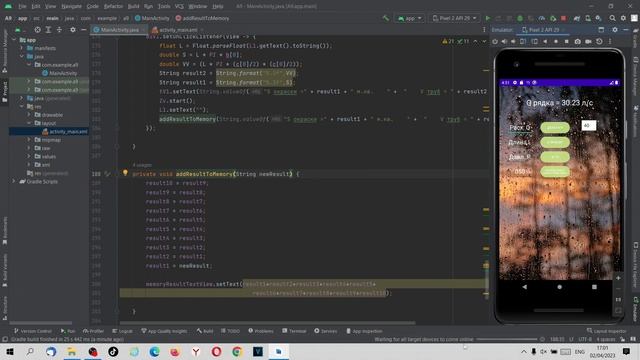This screenshot has width=640, height=360.
Task: Open the Build menu
Action: pyautogui.click(x=133, y=7)
